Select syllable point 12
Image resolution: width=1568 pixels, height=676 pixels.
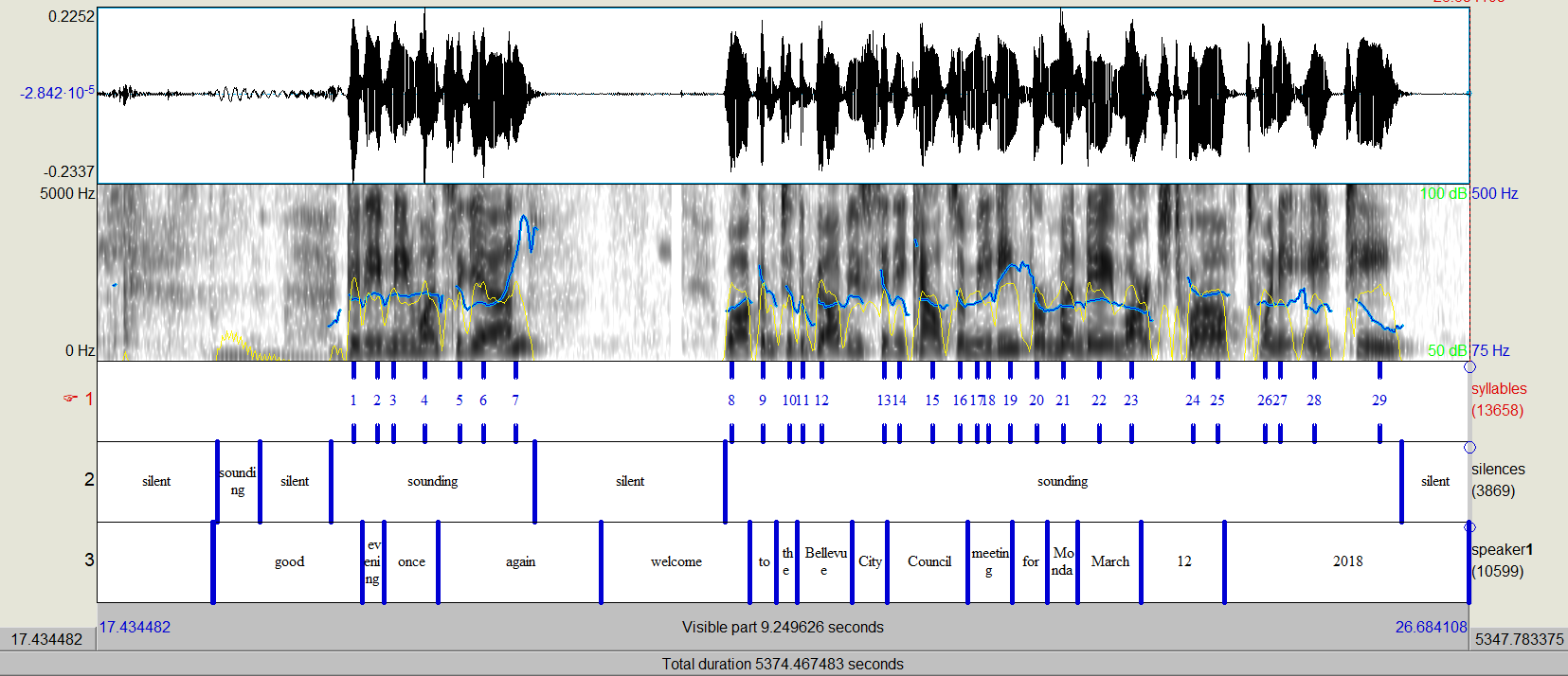821,400
